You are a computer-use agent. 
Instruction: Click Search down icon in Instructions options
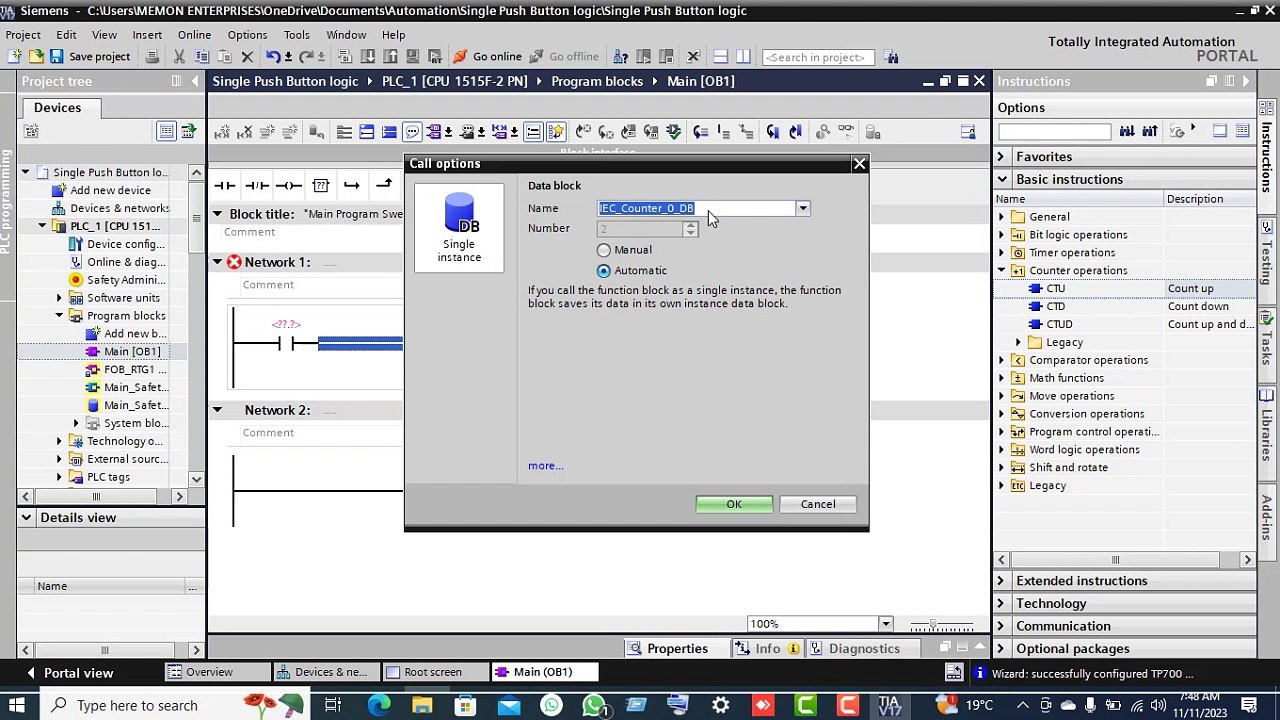click(x=1127, y=131)
